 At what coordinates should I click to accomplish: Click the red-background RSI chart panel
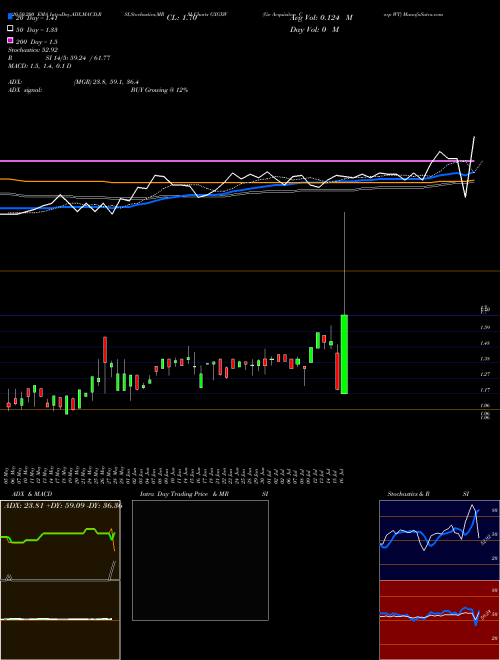(x=439, y=620)
